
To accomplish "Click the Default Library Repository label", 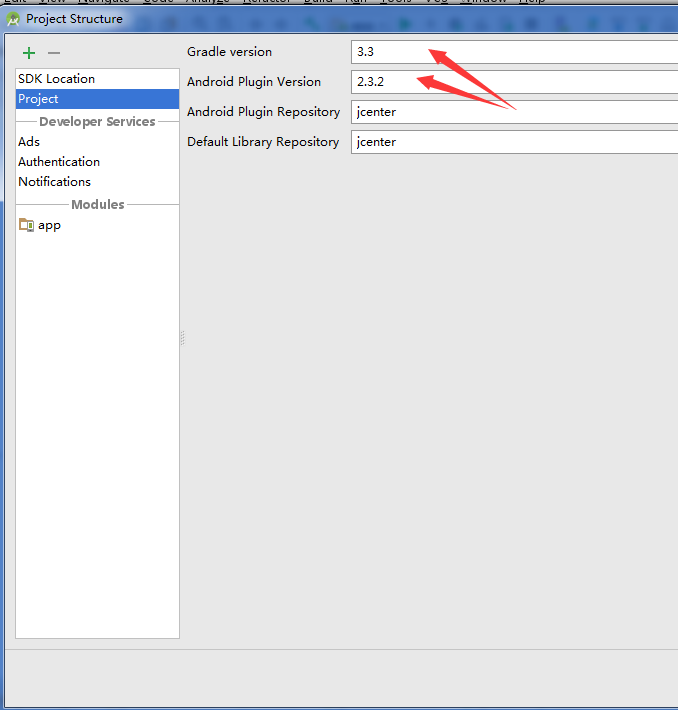I will coord(263,142).
